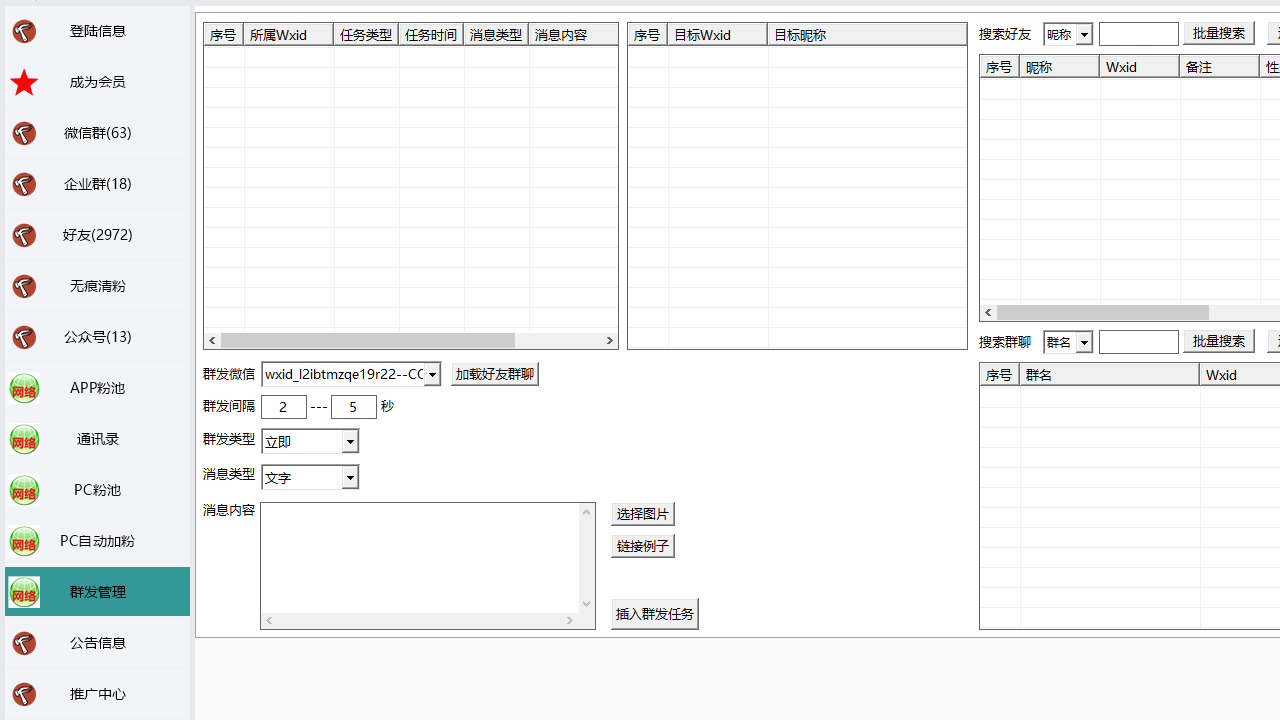
Task: Click the red star icon for 成为会员
Action: pos(24,82)
